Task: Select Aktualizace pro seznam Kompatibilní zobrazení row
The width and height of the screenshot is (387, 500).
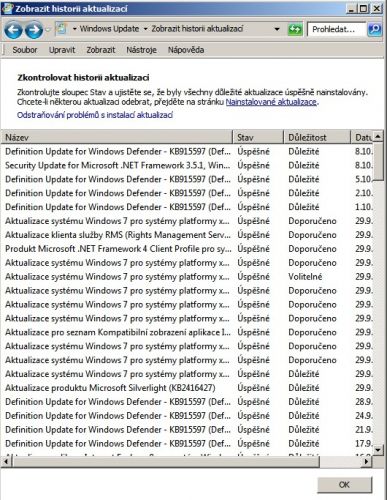Action: [x=187, y=332]
